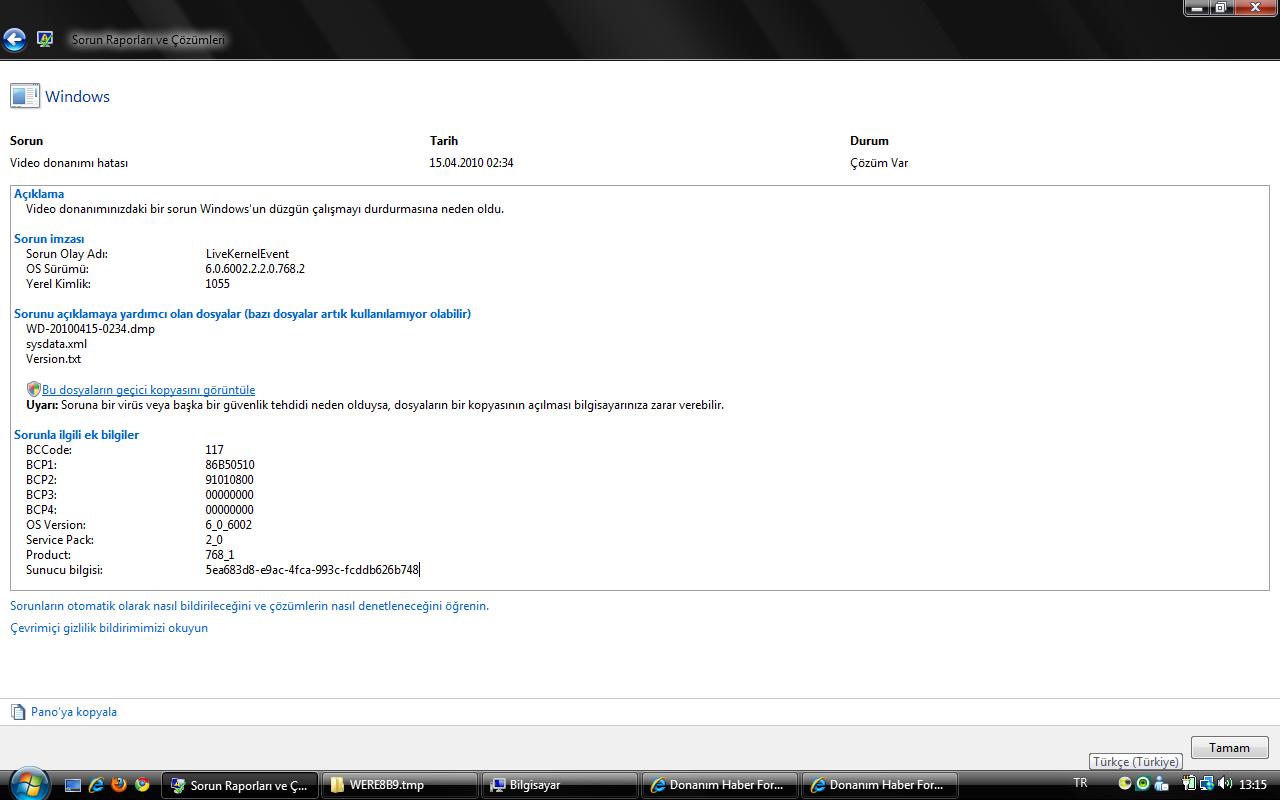
Task: Click BCCode value '117'
Action: point(214,450)
